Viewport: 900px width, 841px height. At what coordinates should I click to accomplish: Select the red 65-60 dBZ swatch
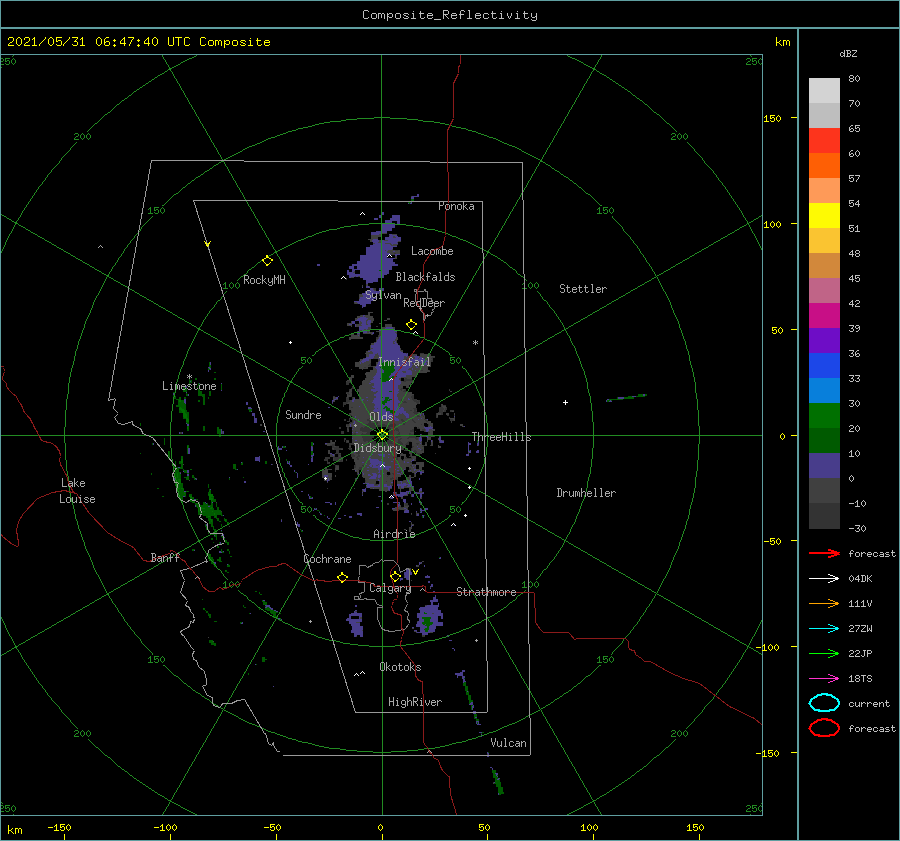[x=824, y=141]
